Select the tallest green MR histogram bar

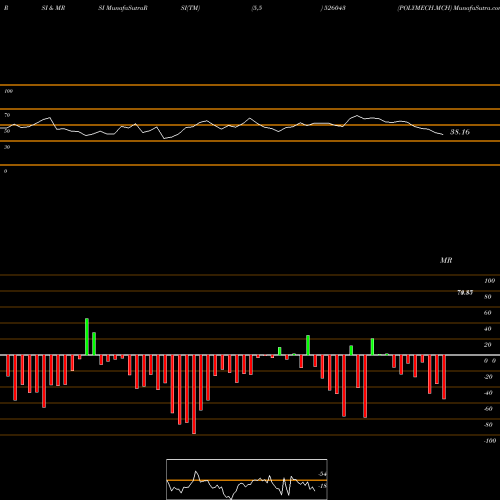[87, 337]
